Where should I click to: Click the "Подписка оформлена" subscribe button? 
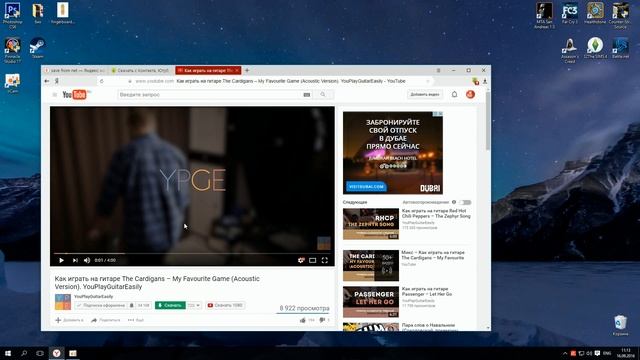[101, 305]
